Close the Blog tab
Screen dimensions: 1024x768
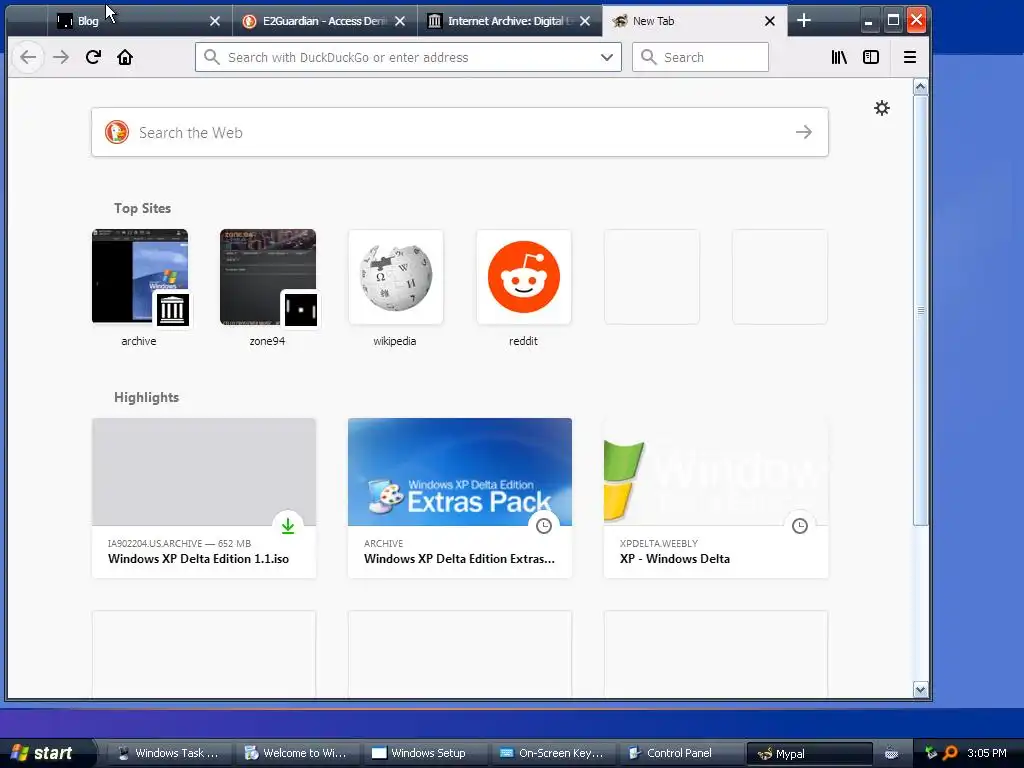tap(215, 21)
